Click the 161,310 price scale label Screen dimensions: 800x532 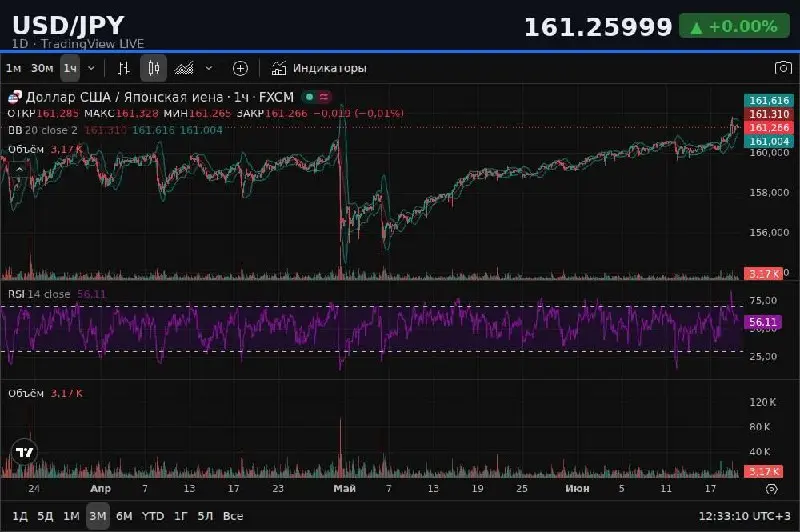(x=769, y=114)
